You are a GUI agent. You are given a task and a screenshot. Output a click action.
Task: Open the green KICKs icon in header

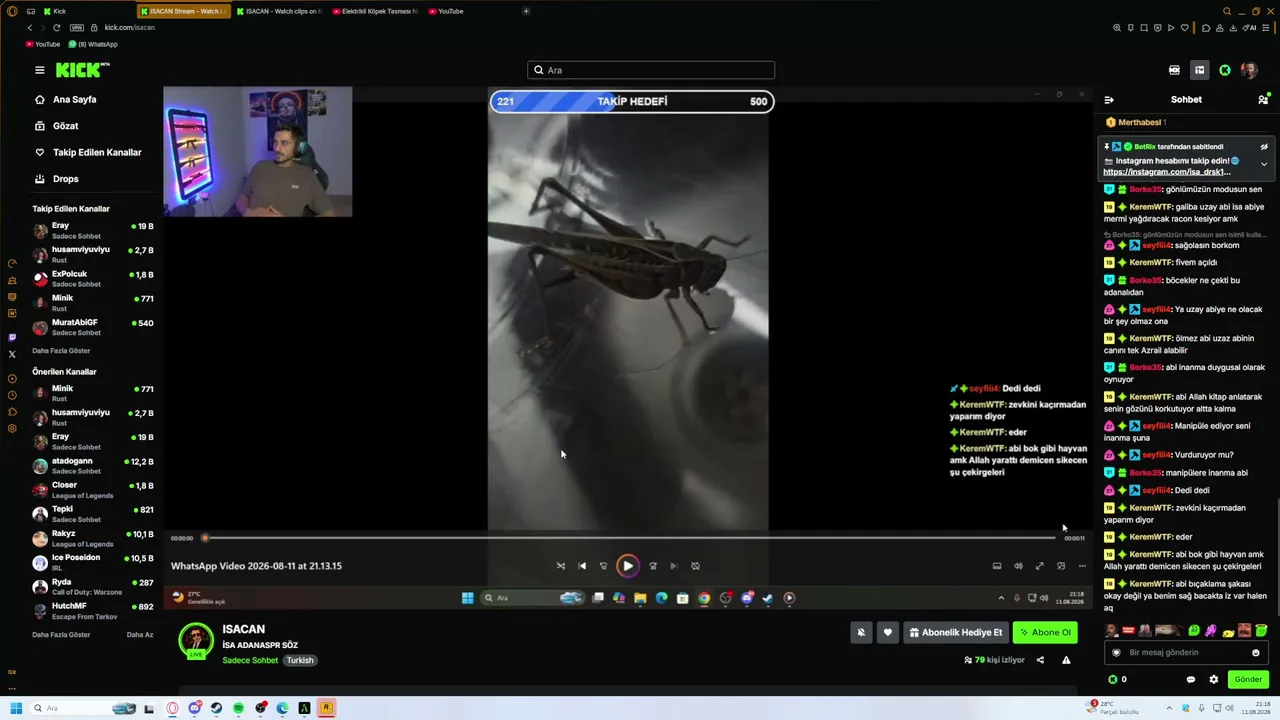coord(1225,70)
